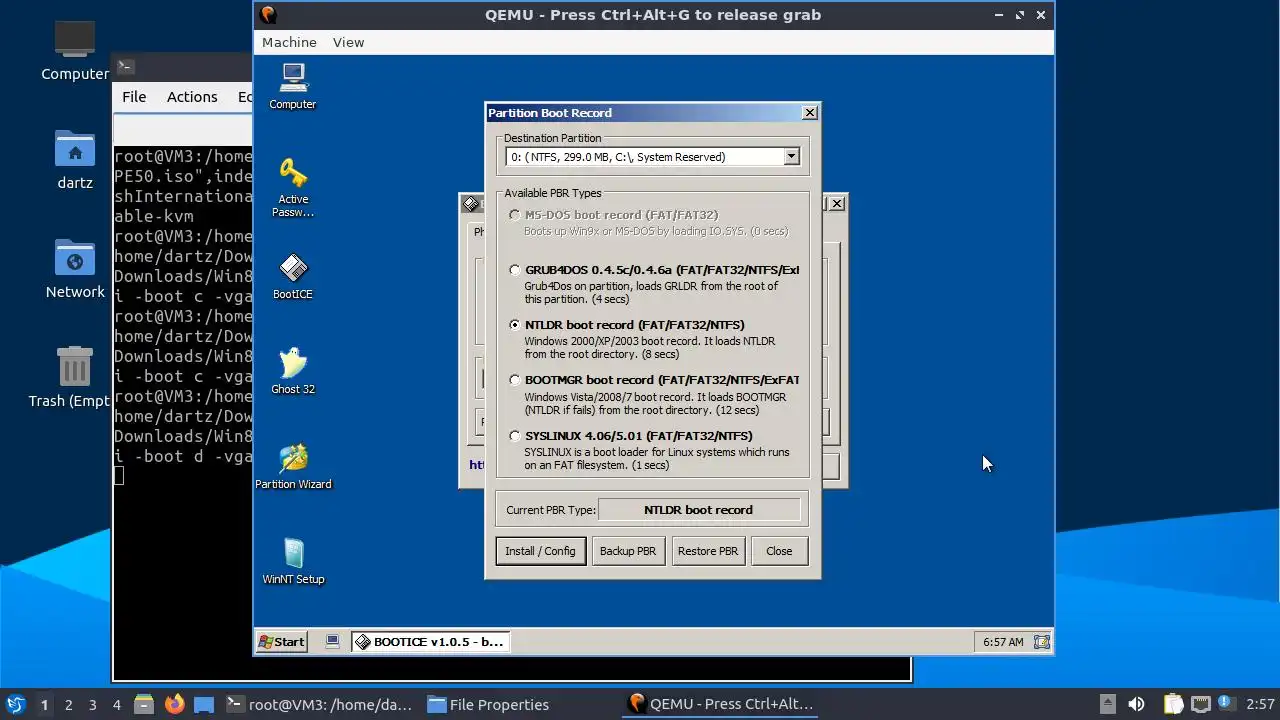Click the Install / Config button
This screenshot has width=1280, height=720.
pyautogui.click(x=540, y=551)
